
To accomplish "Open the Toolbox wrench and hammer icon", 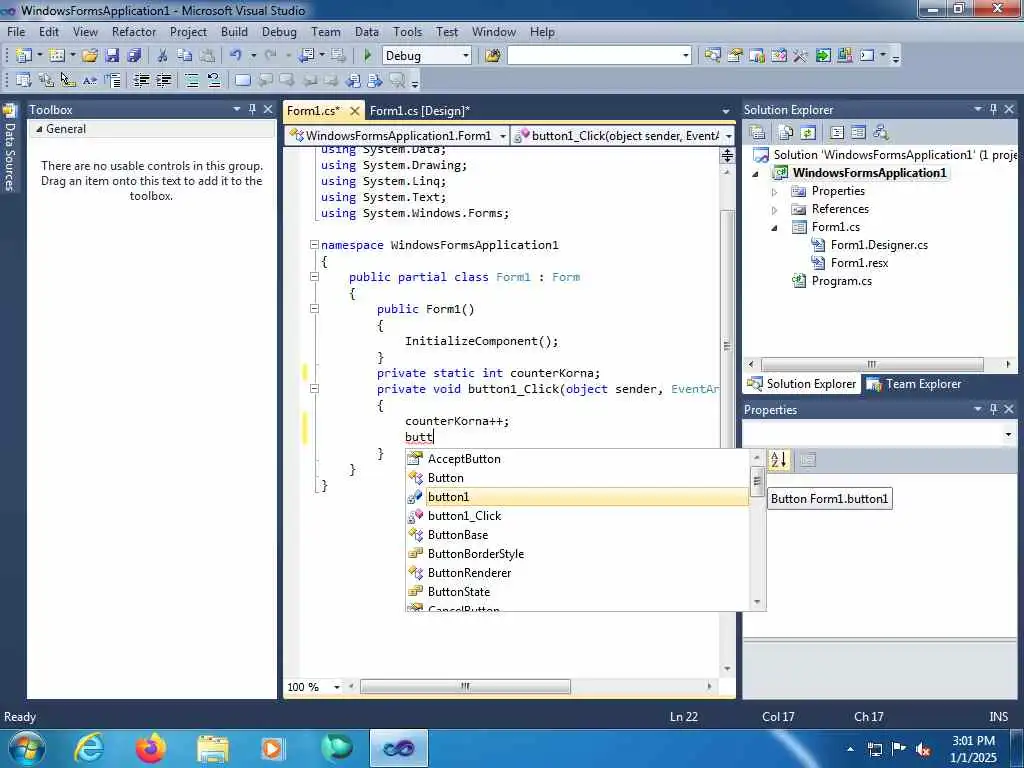I will point(800,56).
